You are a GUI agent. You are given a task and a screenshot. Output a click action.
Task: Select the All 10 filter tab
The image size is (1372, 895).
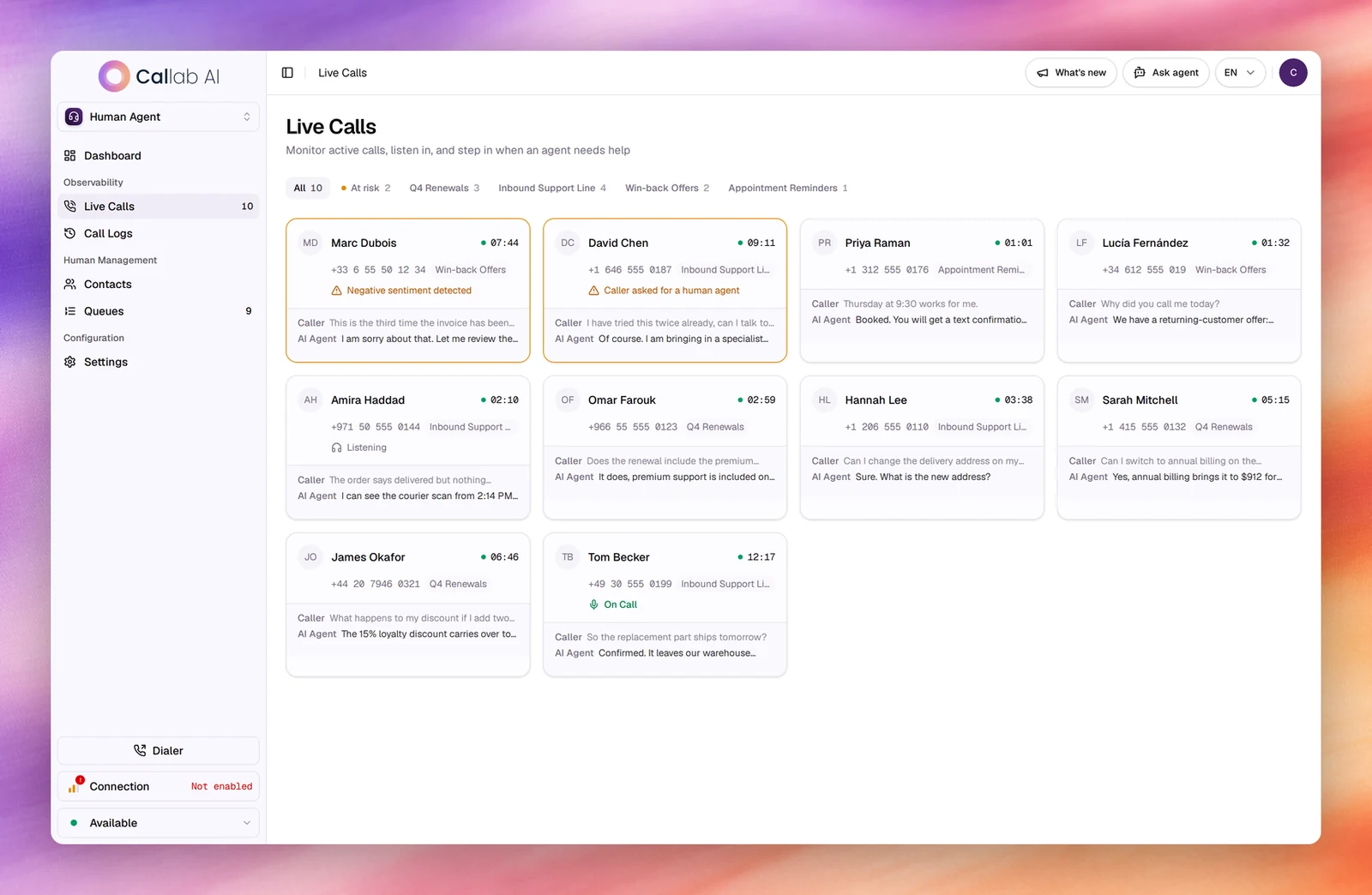pyautogui.click(x=308, y=188)
